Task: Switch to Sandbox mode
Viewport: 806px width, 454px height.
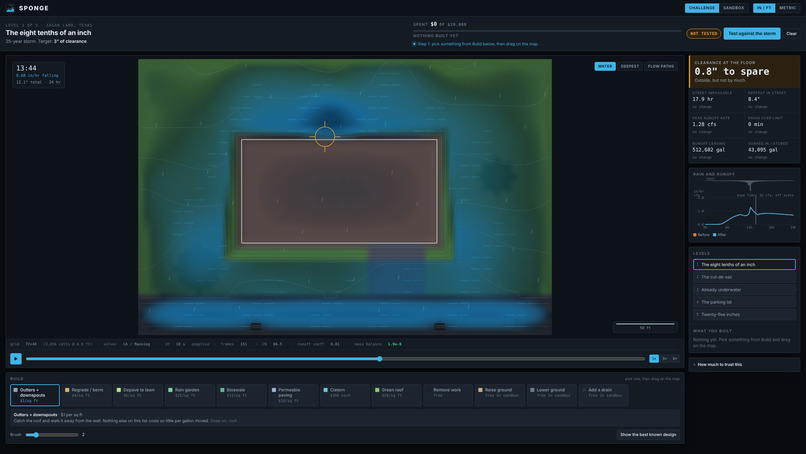Action: pyautogui.click(x=734, y=8)
